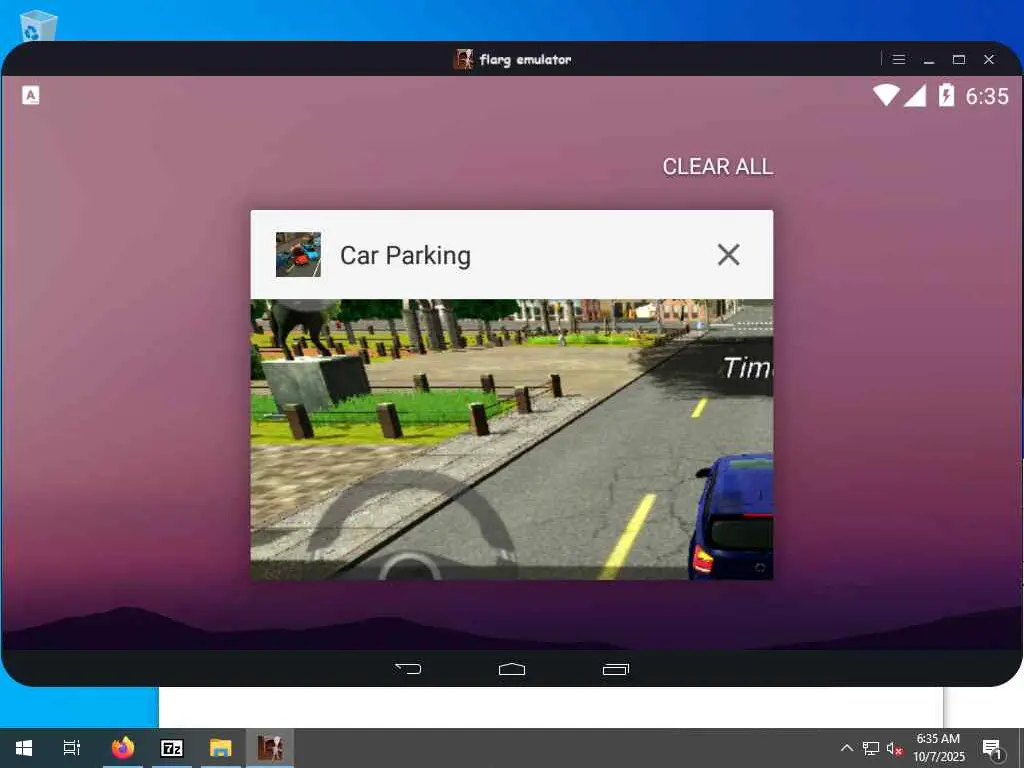Tap the Car Parking app icon

(298, 255)
